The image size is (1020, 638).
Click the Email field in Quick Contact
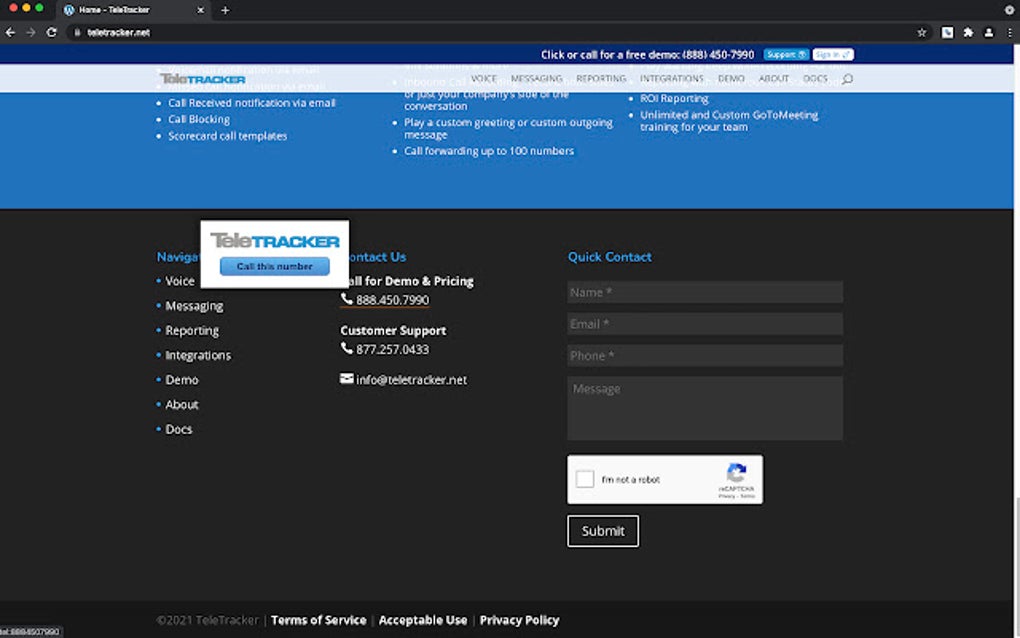click(x=705, y=324)
